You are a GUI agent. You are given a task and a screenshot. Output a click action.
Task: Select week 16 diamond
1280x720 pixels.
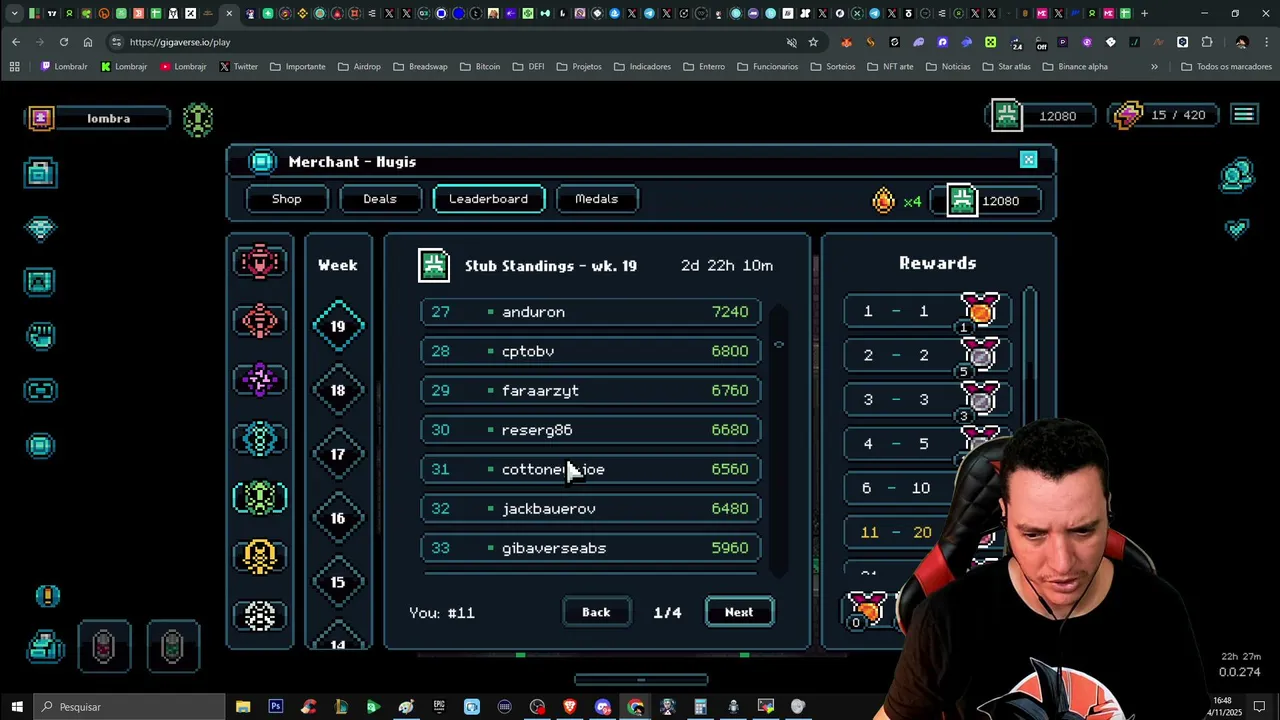click(x=338, y=518)
